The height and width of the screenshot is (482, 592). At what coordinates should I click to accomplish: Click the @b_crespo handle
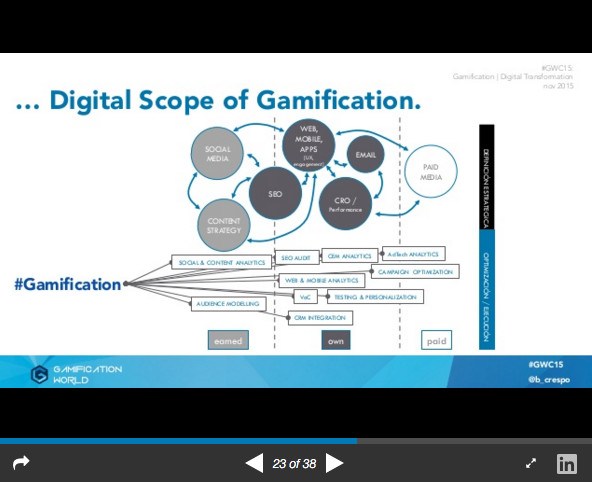(549, 380)
